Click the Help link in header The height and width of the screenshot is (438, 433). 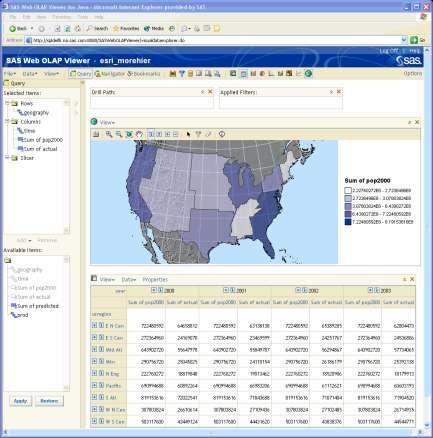coord(414,51)
